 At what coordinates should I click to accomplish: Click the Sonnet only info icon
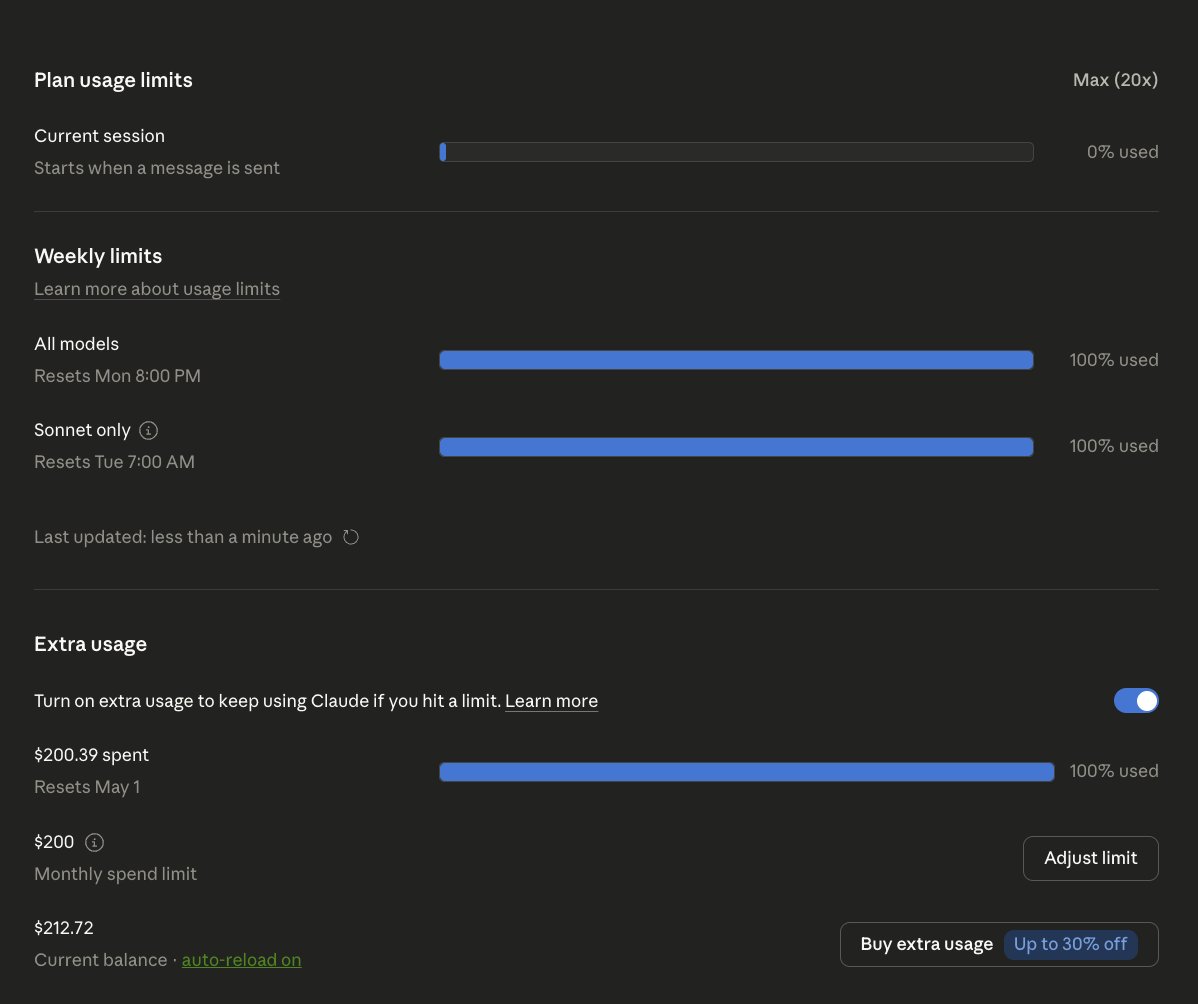[x=148, y=430]
